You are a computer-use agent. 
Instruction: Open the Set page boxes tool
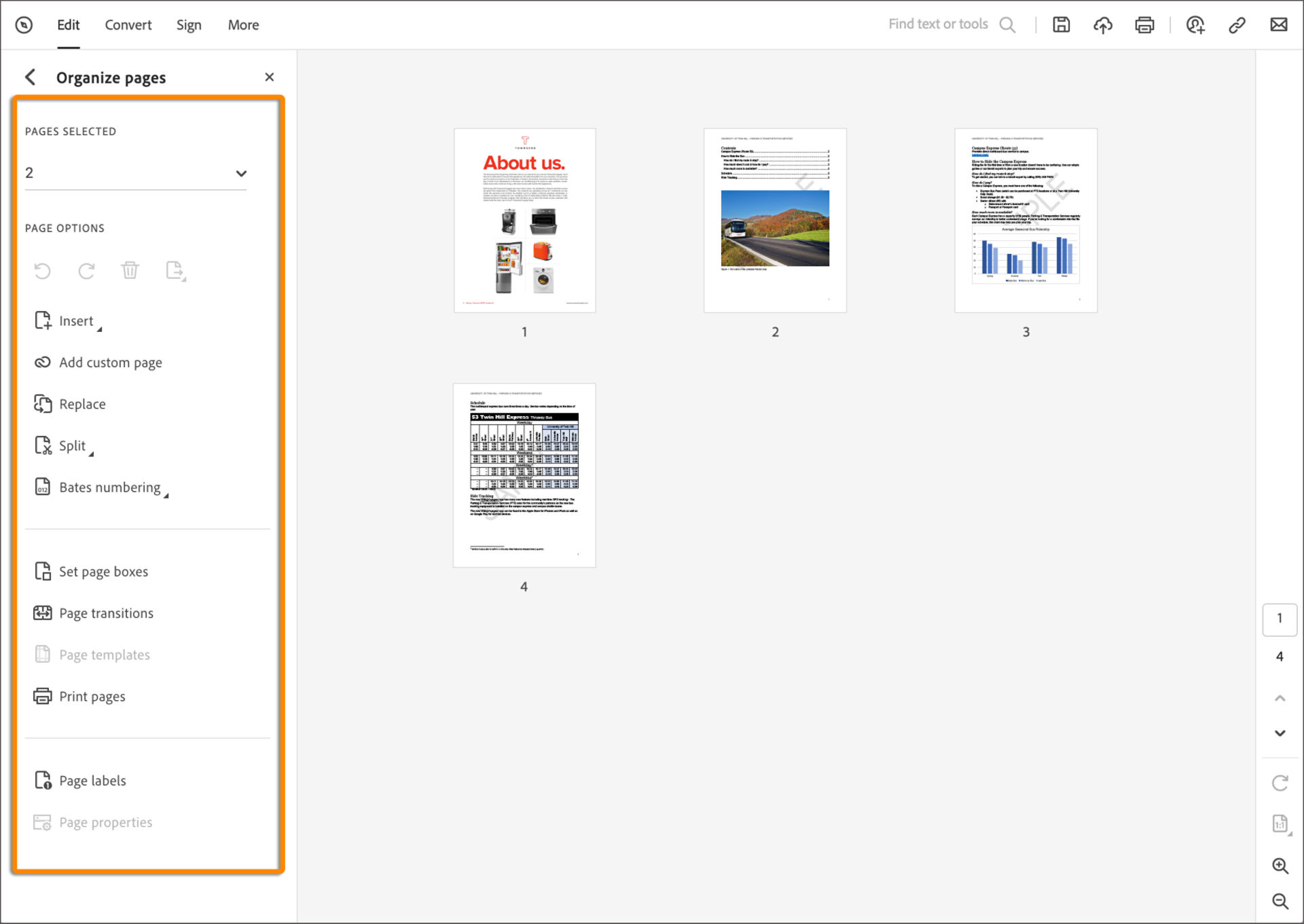(x=103, y=571)
